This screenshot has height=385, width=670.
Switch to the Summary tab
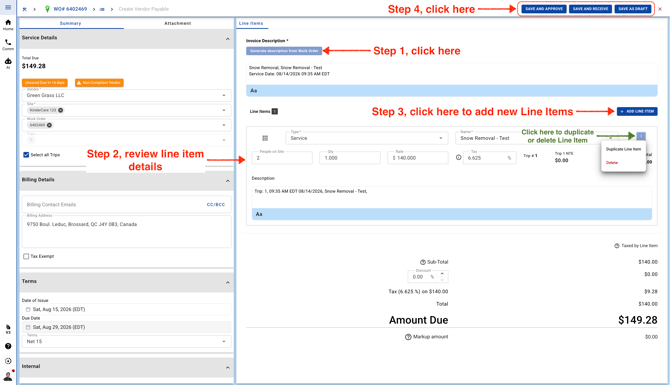tap(71, 24)
